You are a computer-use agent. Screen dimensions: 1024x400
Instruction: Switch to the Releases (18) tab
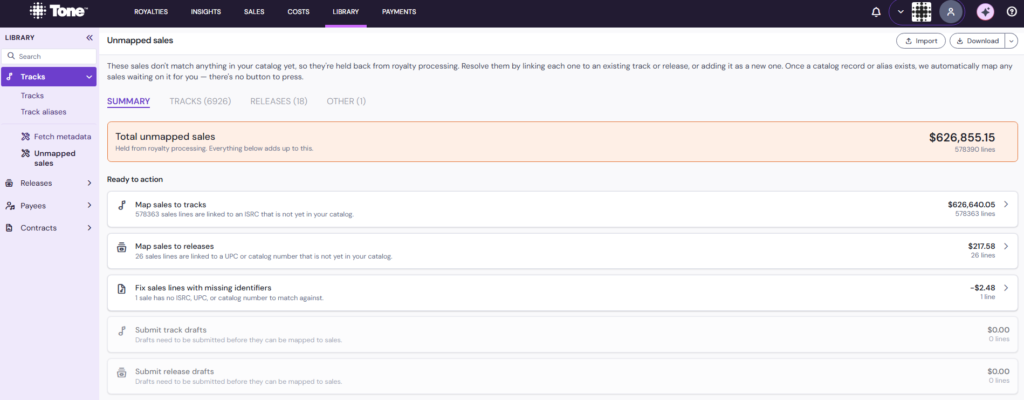(279, 101)
